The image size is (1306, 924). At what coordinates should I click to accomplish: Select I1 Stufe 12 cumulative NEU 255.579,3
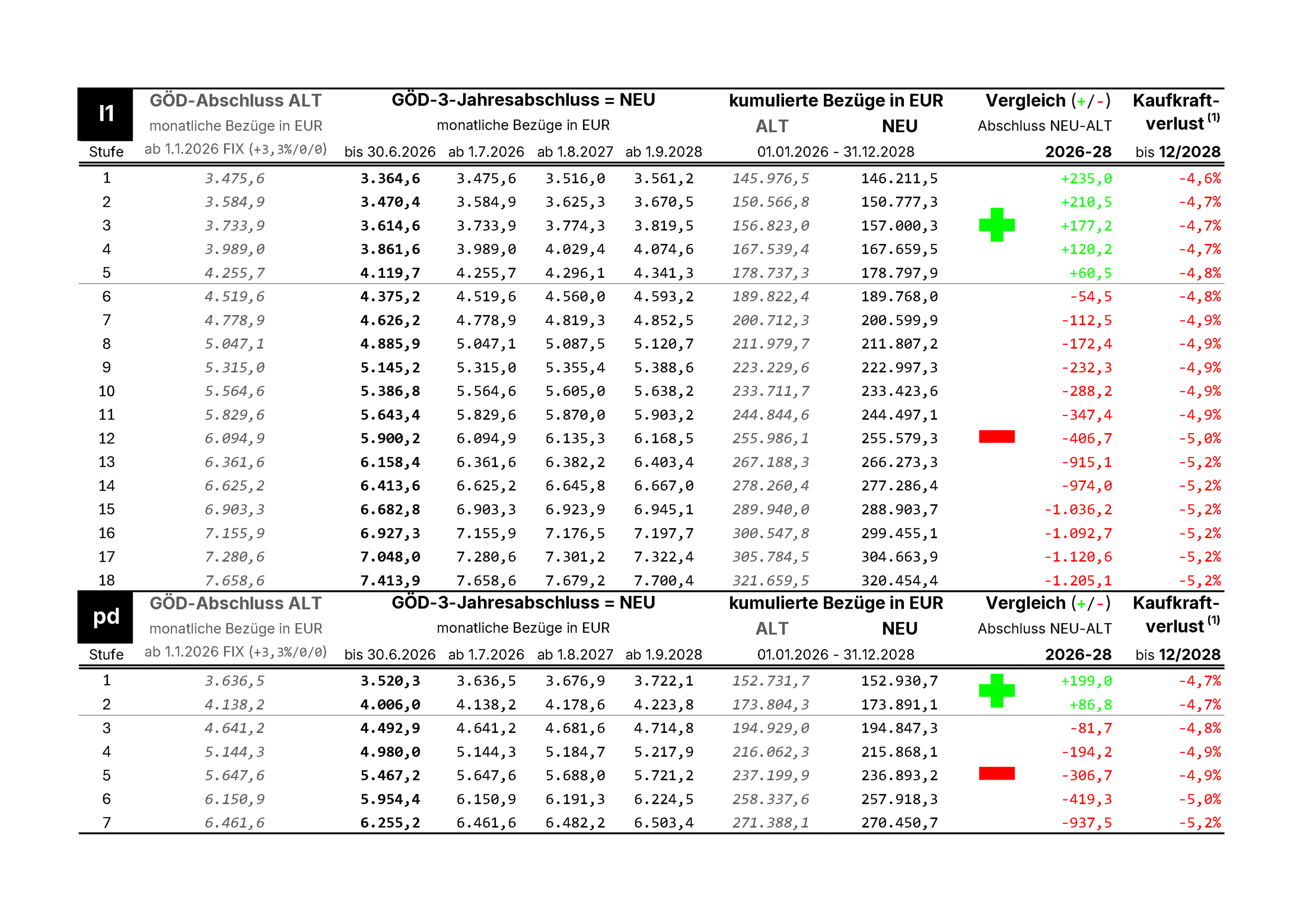pos(899,439)
